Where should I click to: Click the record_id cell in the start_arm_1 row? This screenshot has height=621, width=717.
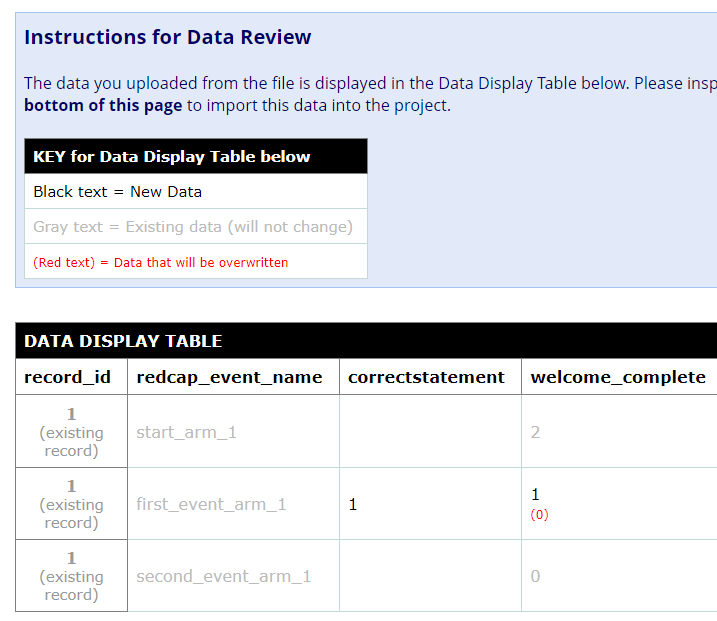click(71, 432)
